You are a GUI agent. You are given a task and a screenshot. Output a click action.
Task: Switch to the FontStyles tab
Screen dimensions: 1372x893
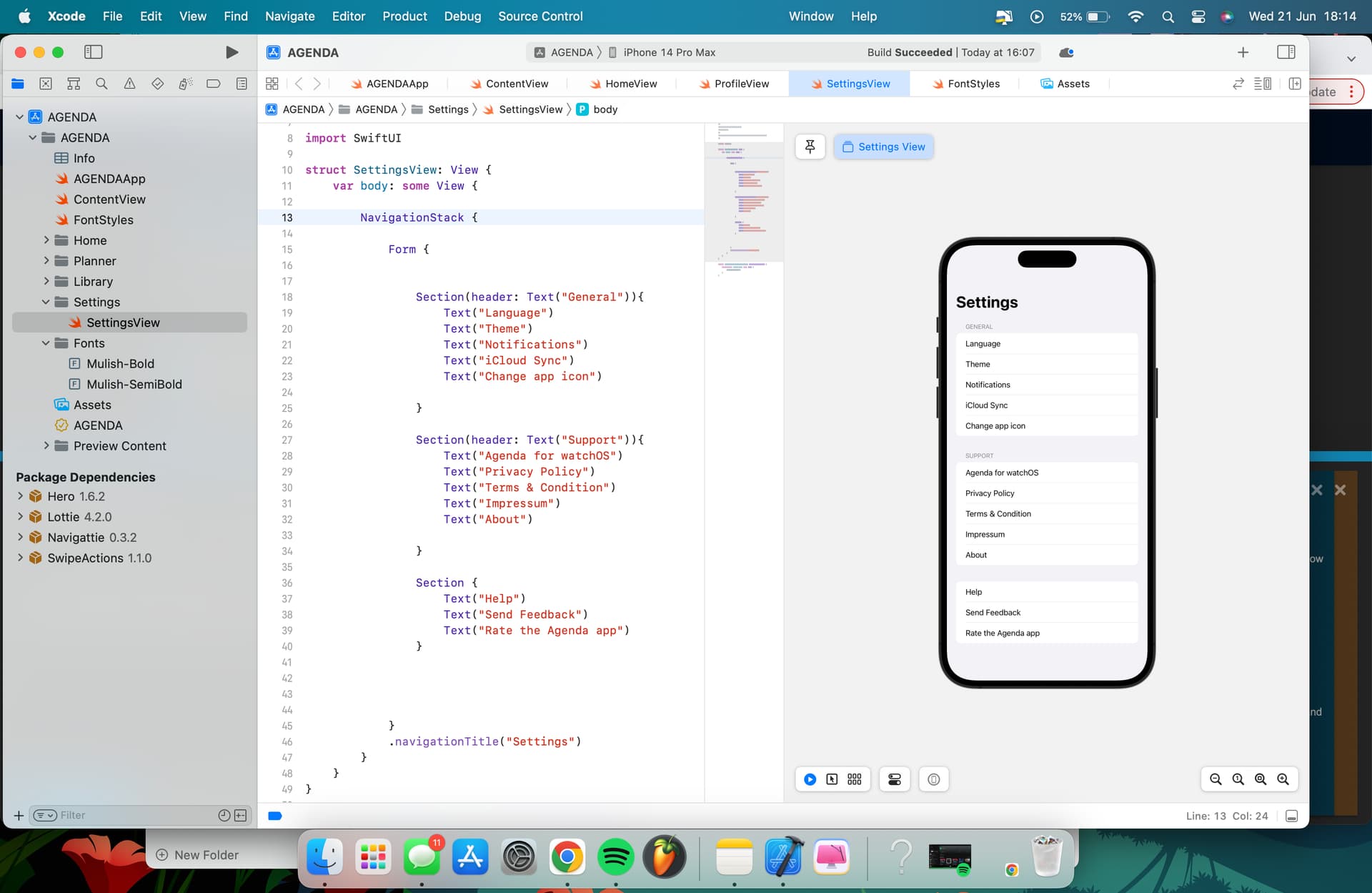coord(965,84)
